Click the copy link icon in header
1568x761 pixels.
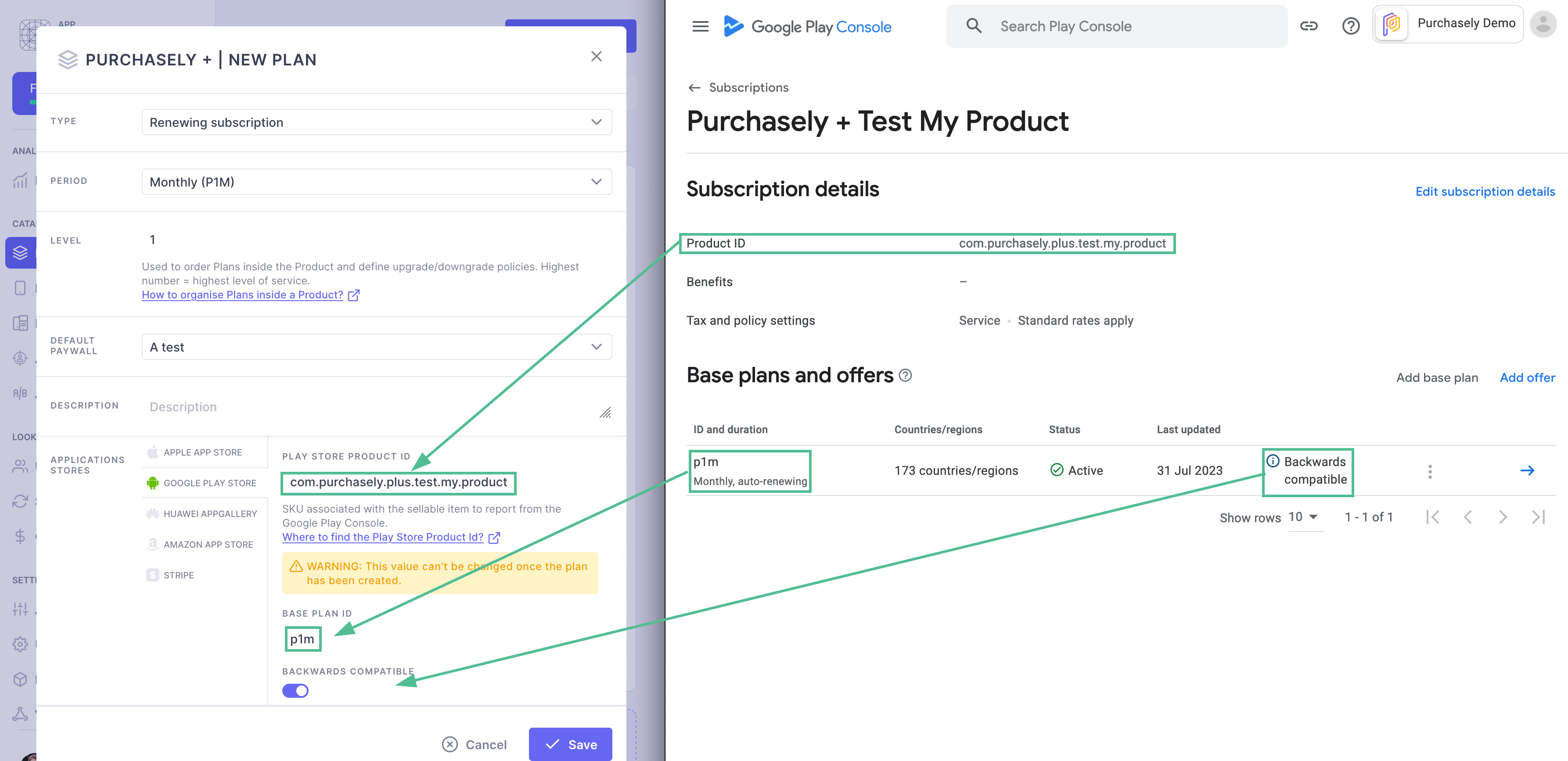click(x=1309, y=26)
